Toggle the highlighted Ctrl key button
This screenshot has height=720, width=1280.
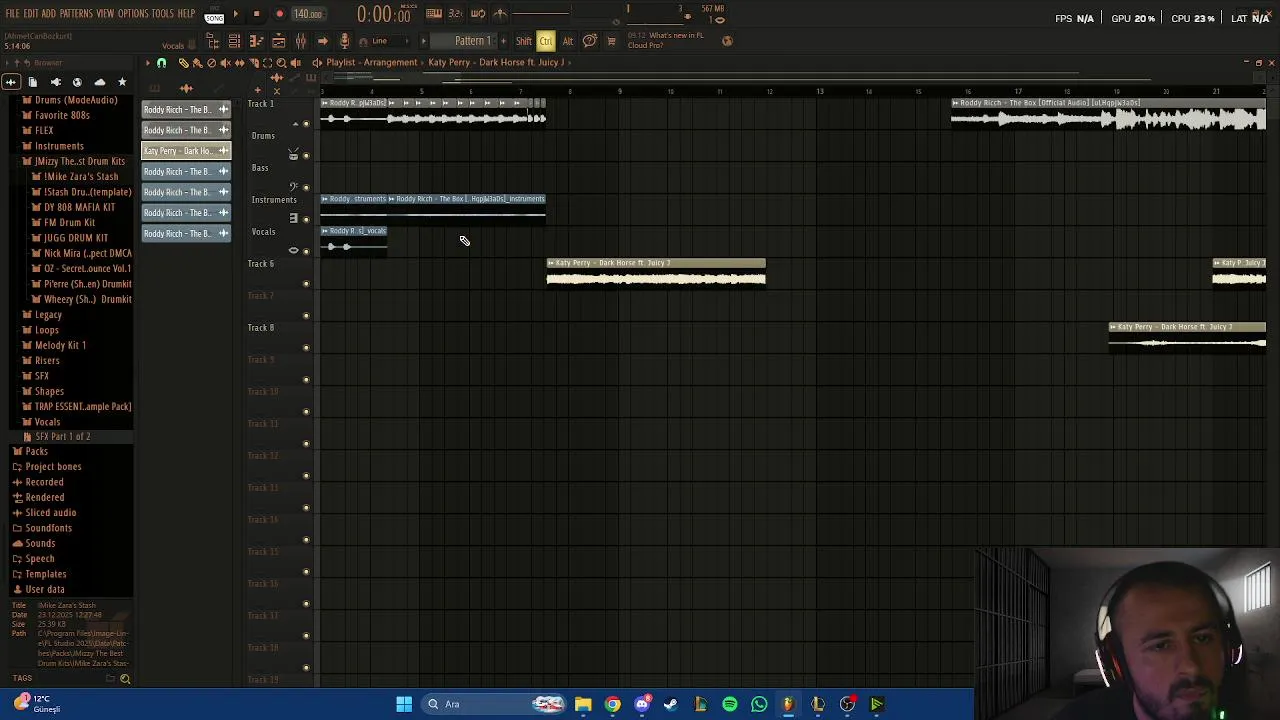click(546, 41)
